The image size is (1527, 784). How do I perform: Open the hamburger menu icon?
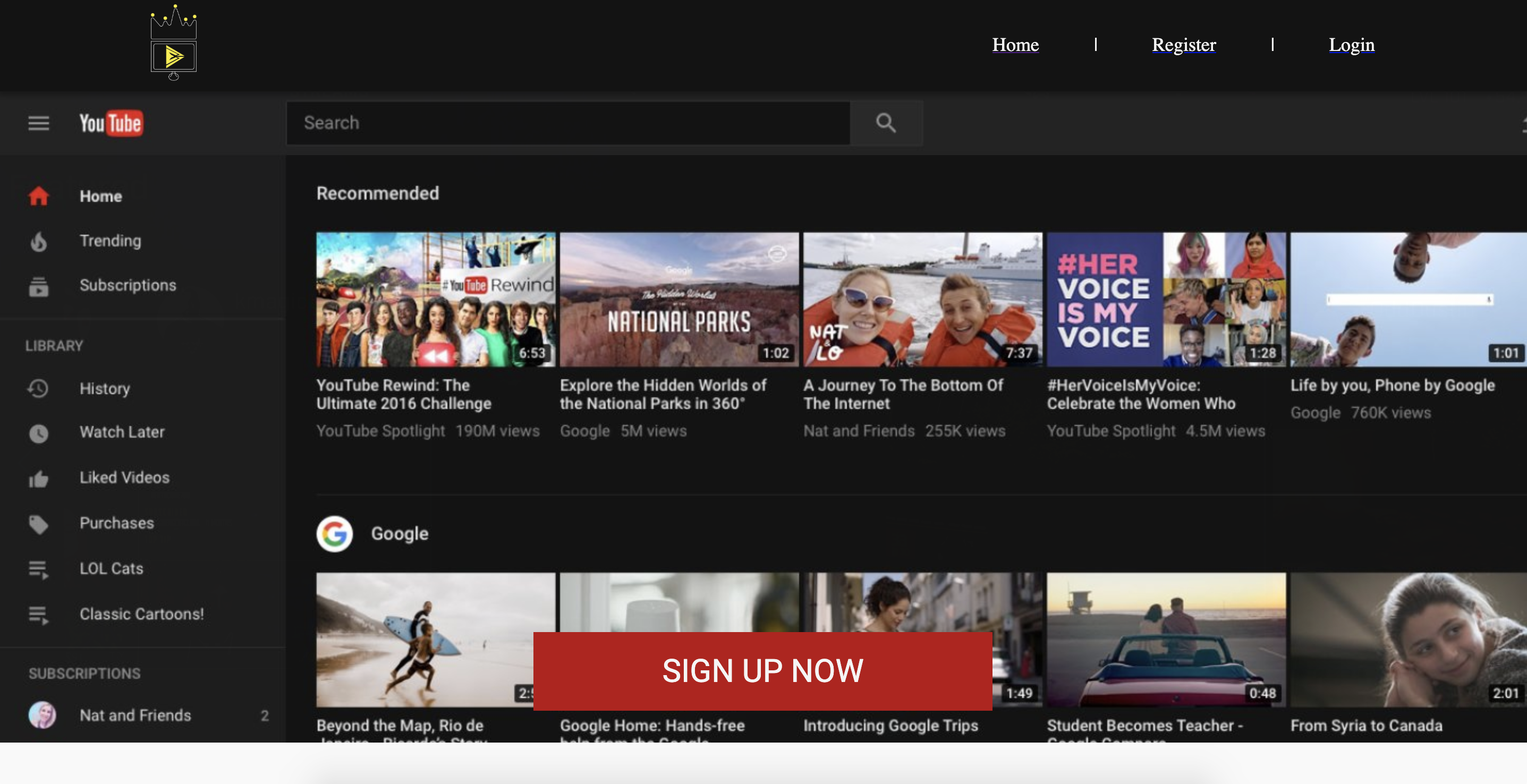tap(39, 123)
